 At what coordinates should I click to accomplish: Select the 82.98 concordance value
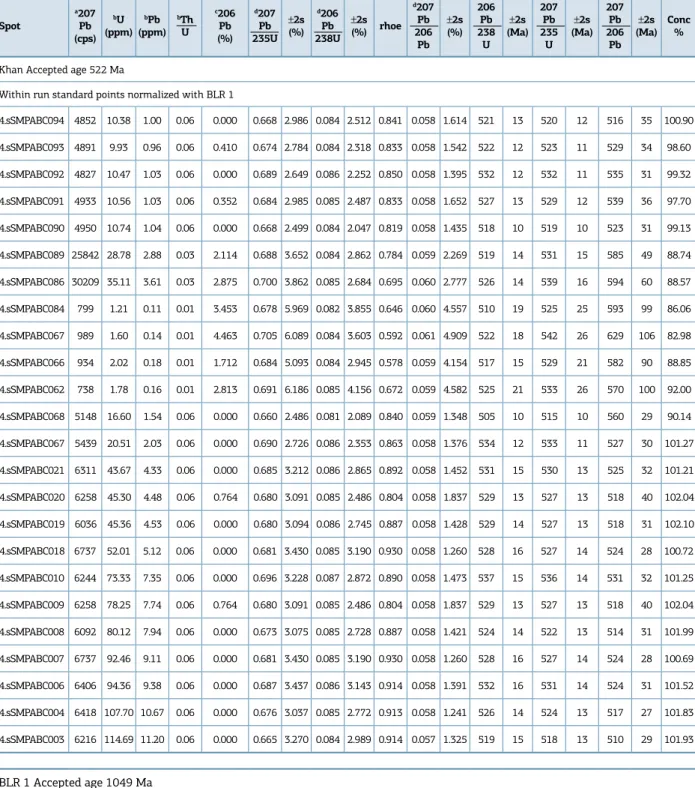click(678, 336)
